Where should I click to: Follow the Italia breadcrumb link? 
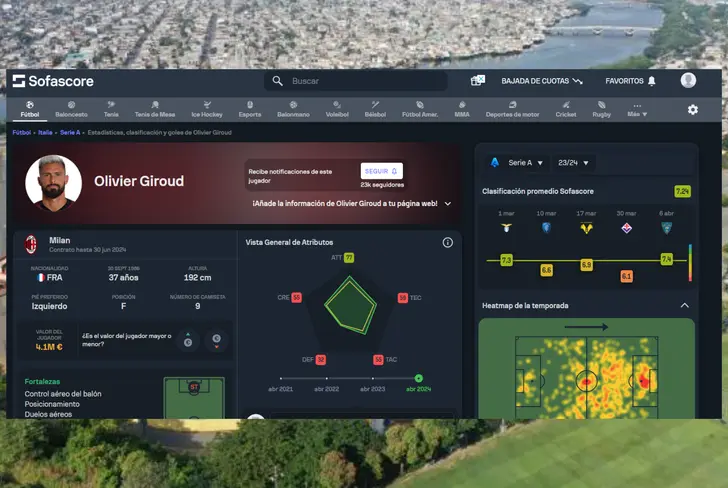point(45,133)
